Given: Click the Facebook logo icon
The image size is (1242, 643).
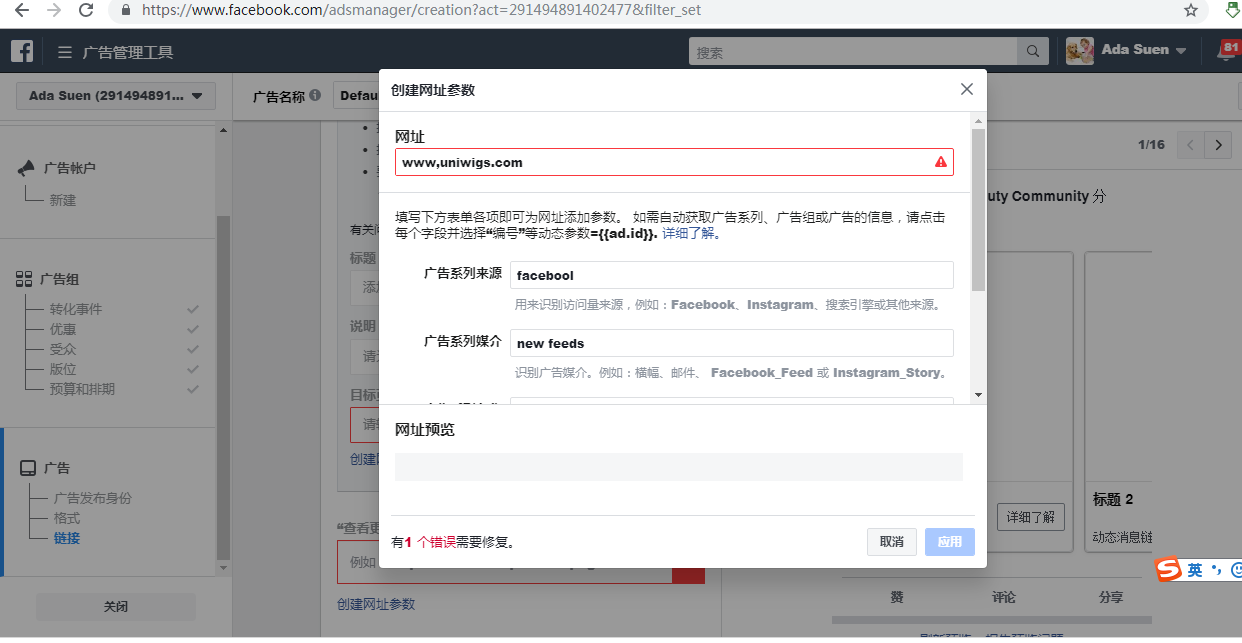Looking at the screenshot, I should pyautogui.click(x=22, y=51).
